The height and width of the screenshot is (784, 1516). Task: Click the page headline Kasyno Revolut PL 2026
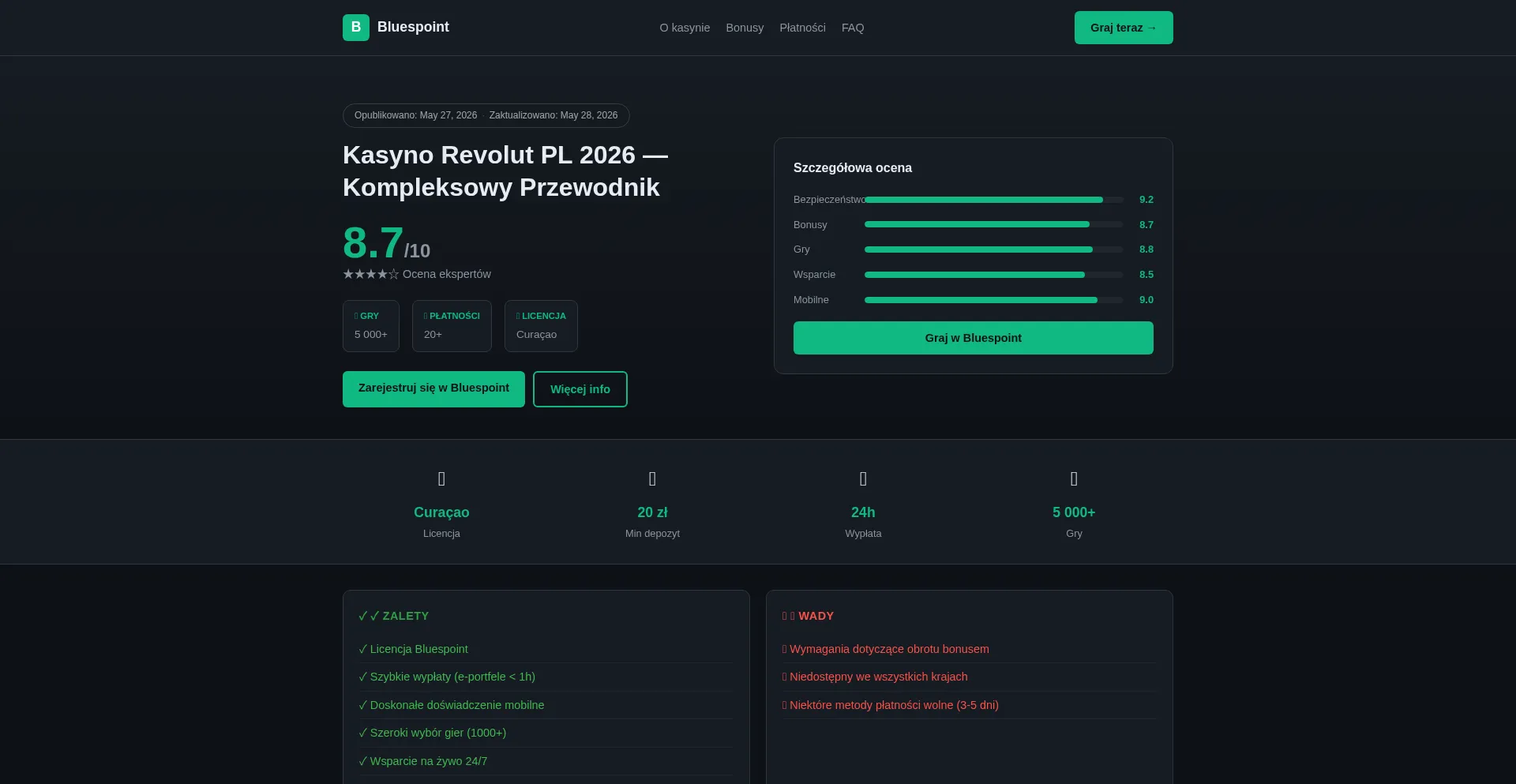505,171
